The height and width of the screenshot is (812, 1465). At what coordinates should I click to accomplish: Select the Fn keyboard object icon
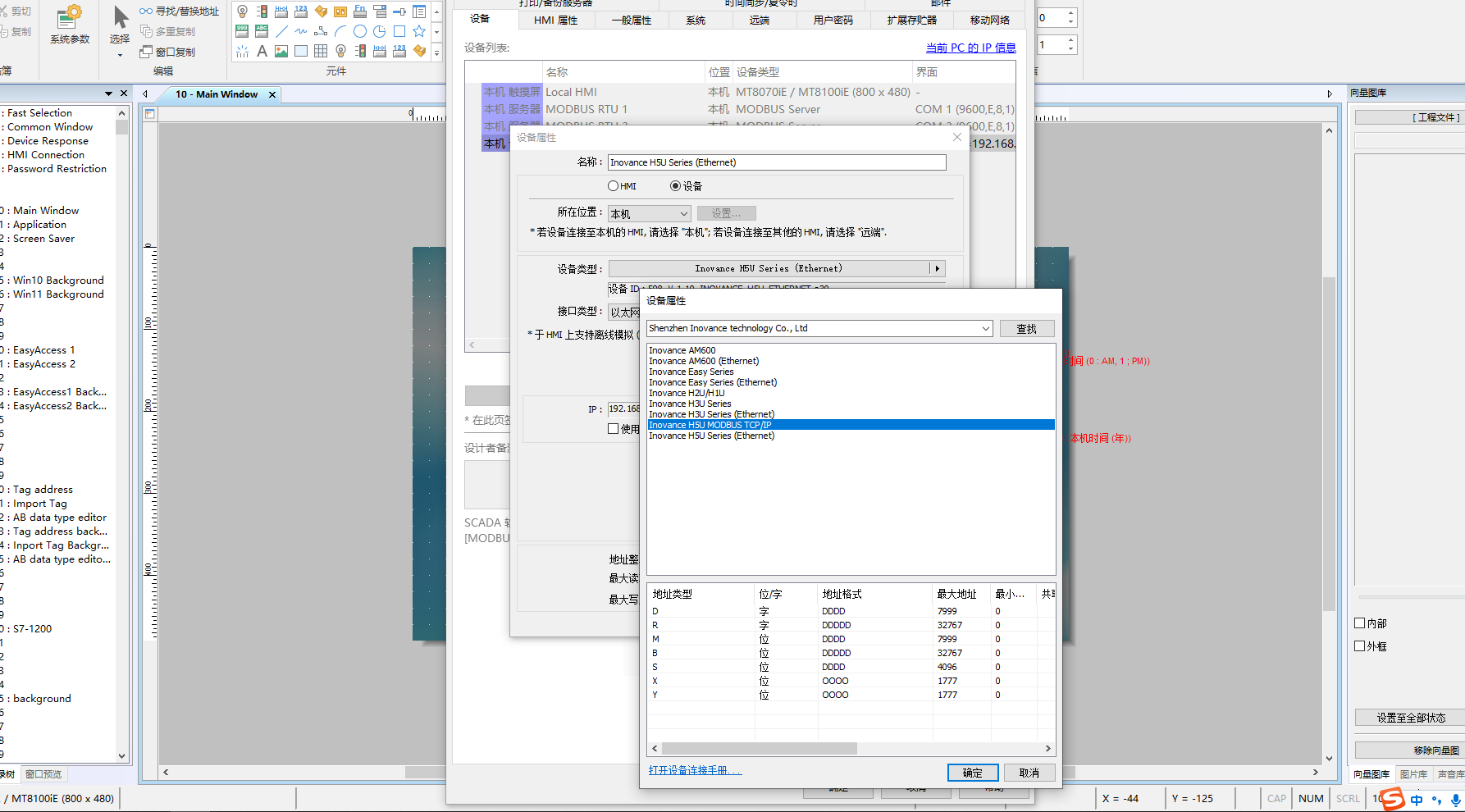pyautogui.click(x=360, y=11)
